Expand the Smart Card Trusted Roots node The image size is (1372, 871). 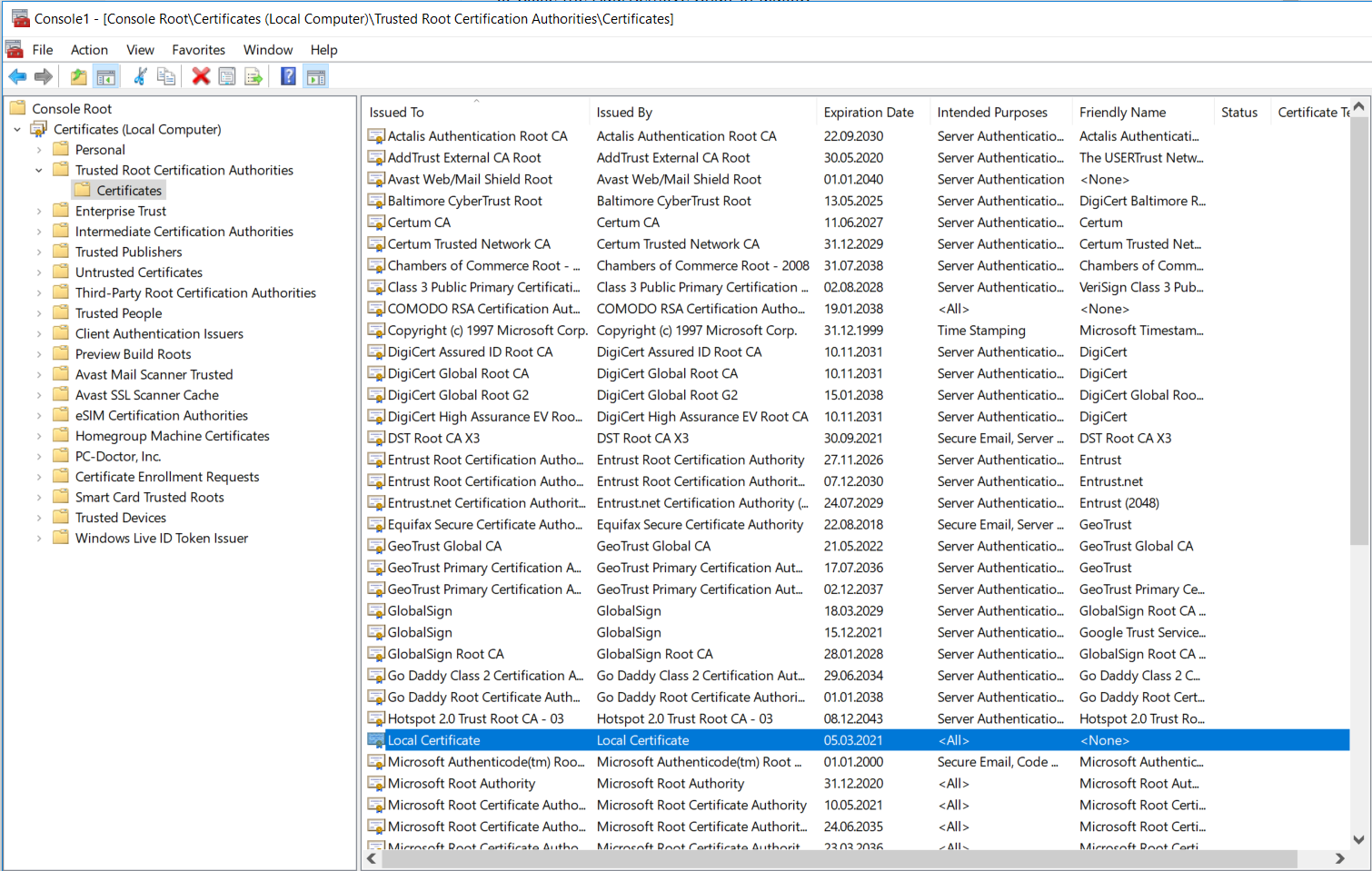coord(39,497)
